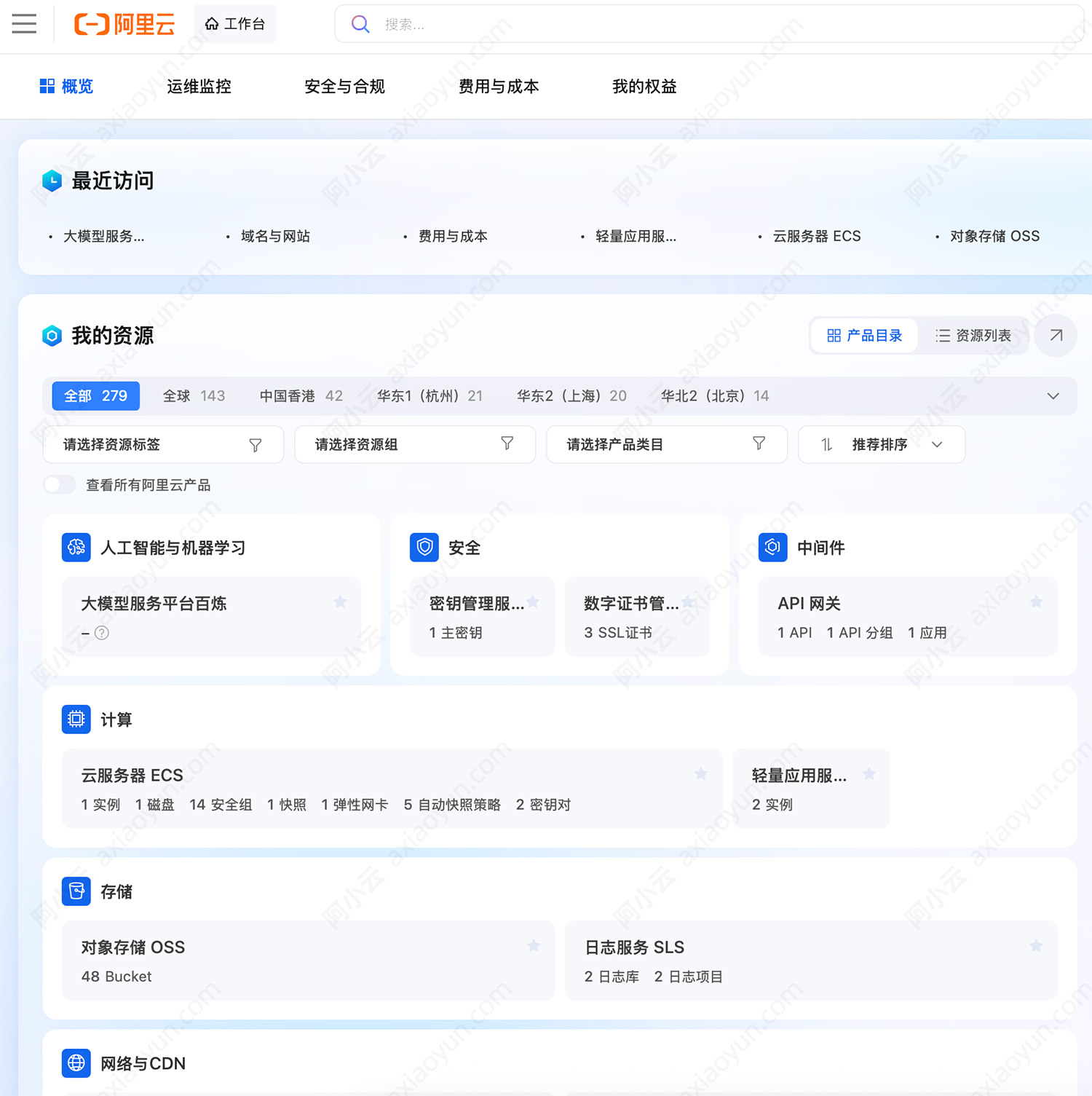Open the hamburger navigation menu
The height and width of the screenshot is (1096, 1092).
click(24, 24)
